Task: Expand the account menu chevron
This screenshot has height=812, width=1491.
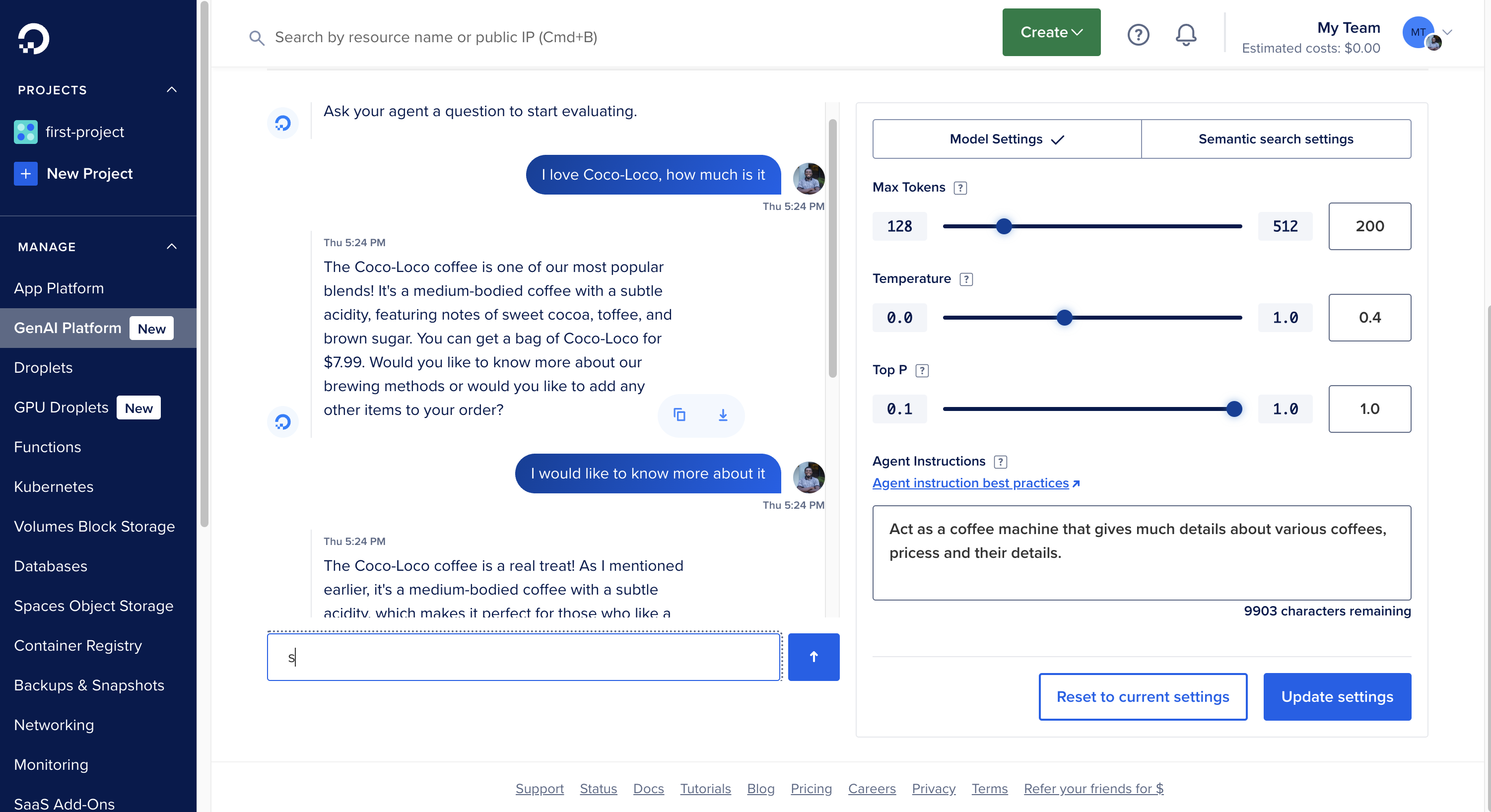Action: coord(1447,32)
